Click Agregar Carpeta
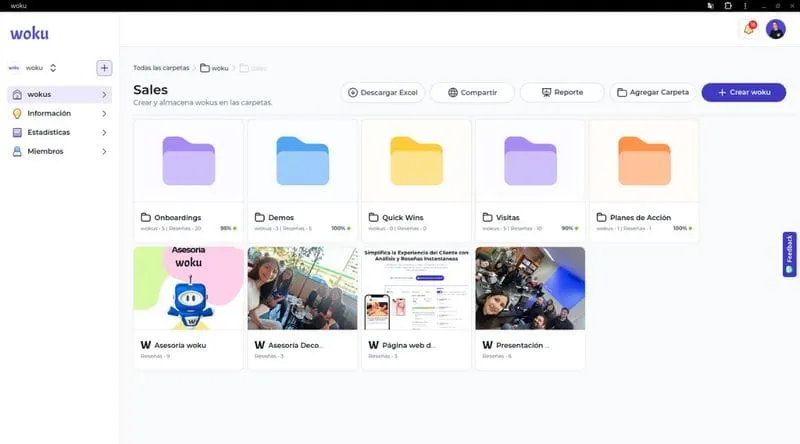 [x=653, y=92]
